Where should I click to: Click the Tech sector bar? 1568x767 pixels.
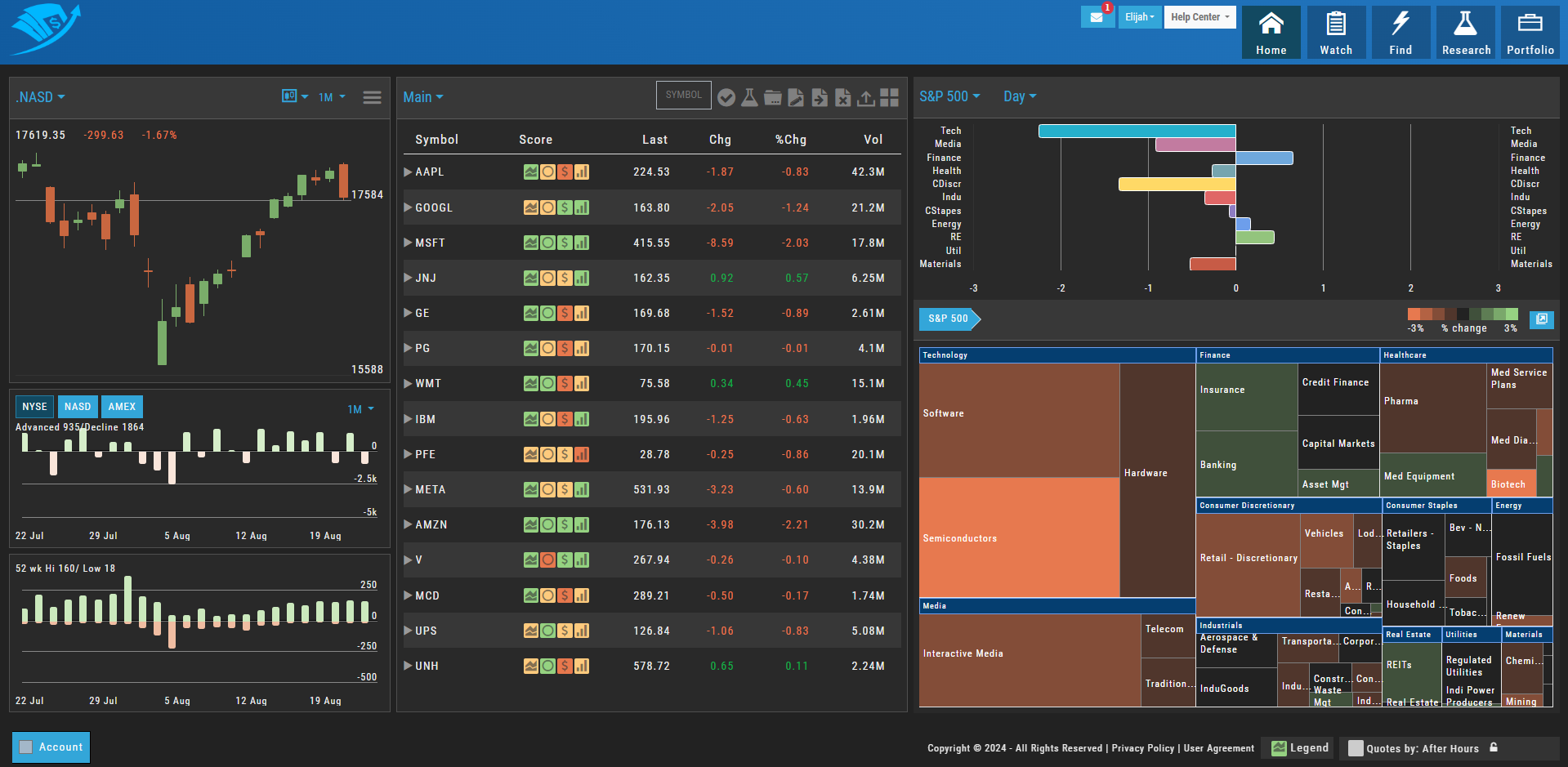[1137, 131]
